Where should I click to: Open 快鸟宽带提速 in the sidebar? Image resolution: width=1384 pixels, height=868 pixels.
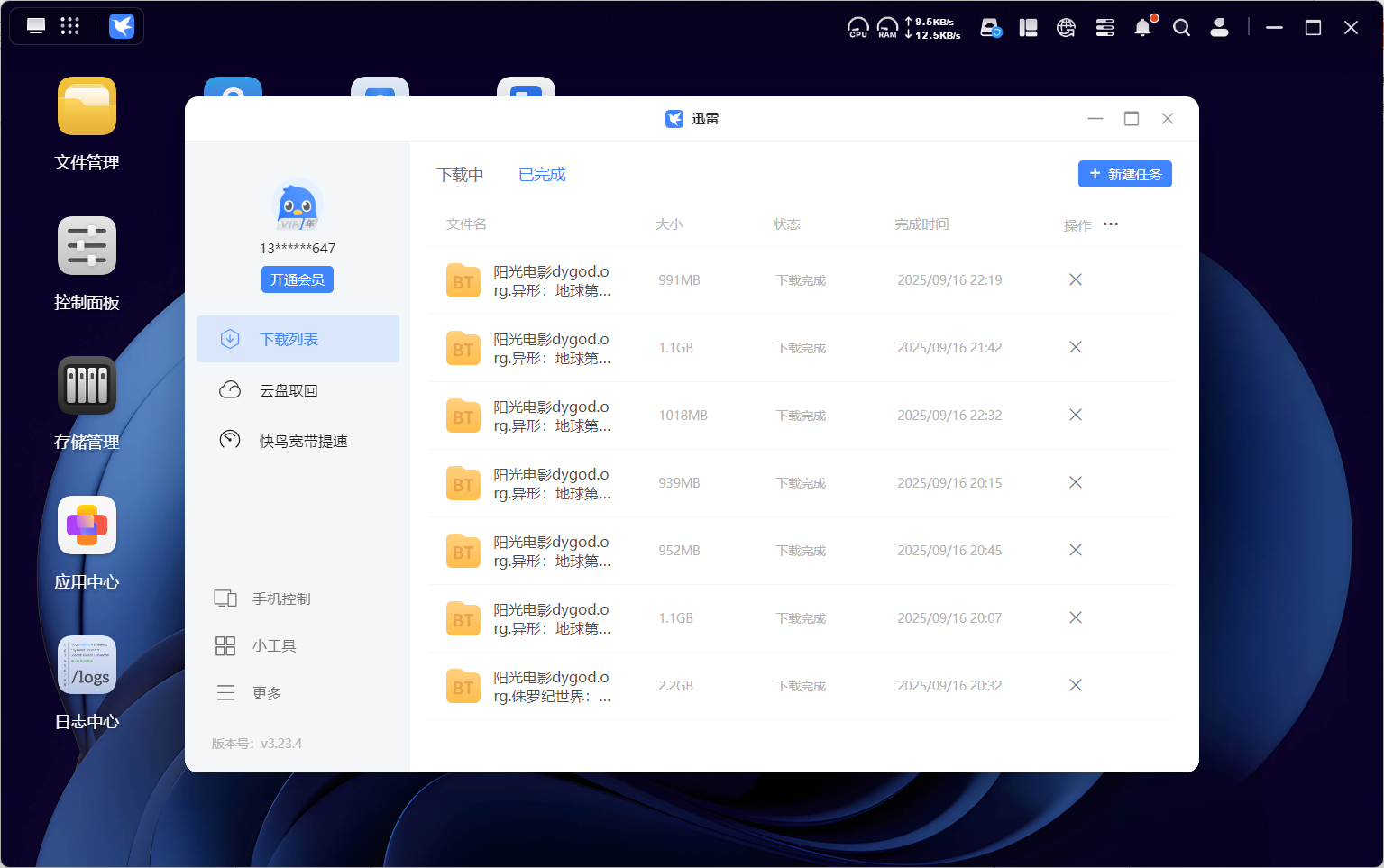click(298, 441)
